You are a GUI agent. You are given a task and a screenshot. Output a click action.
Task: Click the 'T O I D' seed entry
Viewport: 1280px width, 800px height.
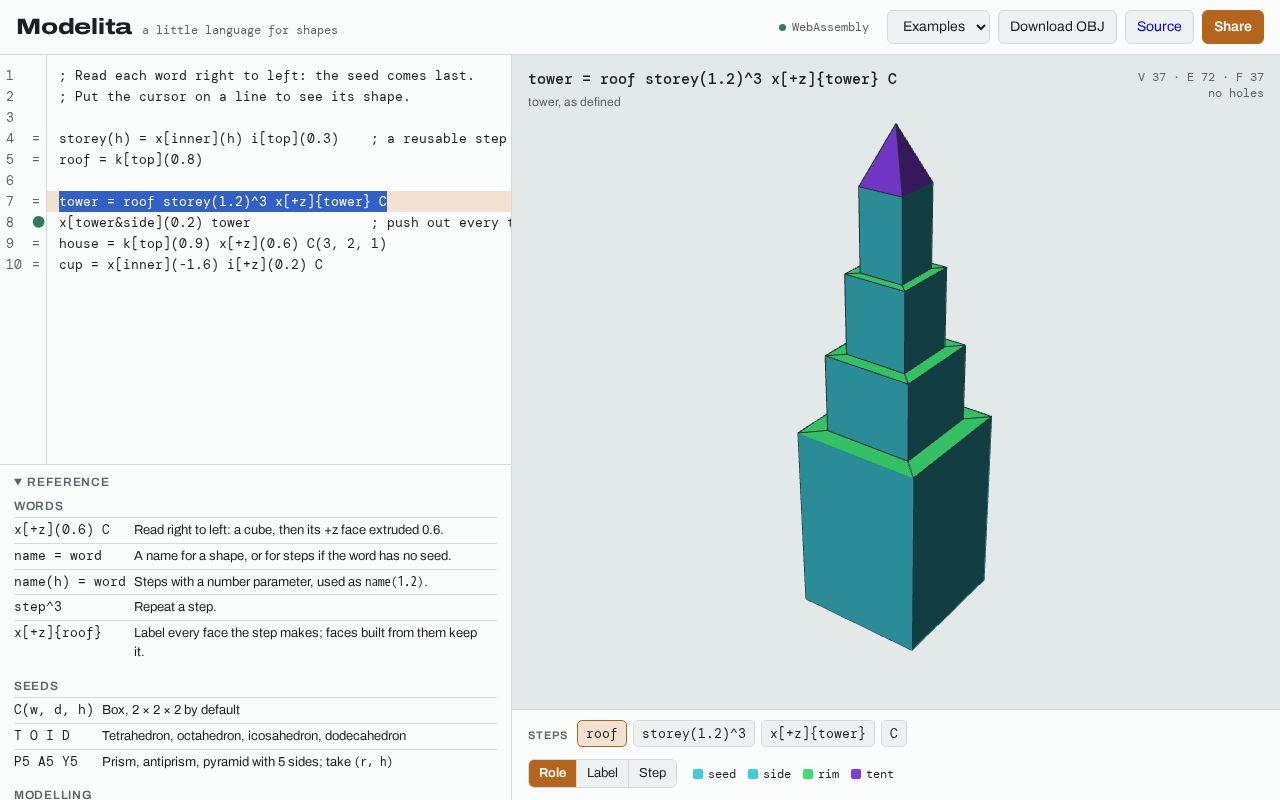click(255, 736)
